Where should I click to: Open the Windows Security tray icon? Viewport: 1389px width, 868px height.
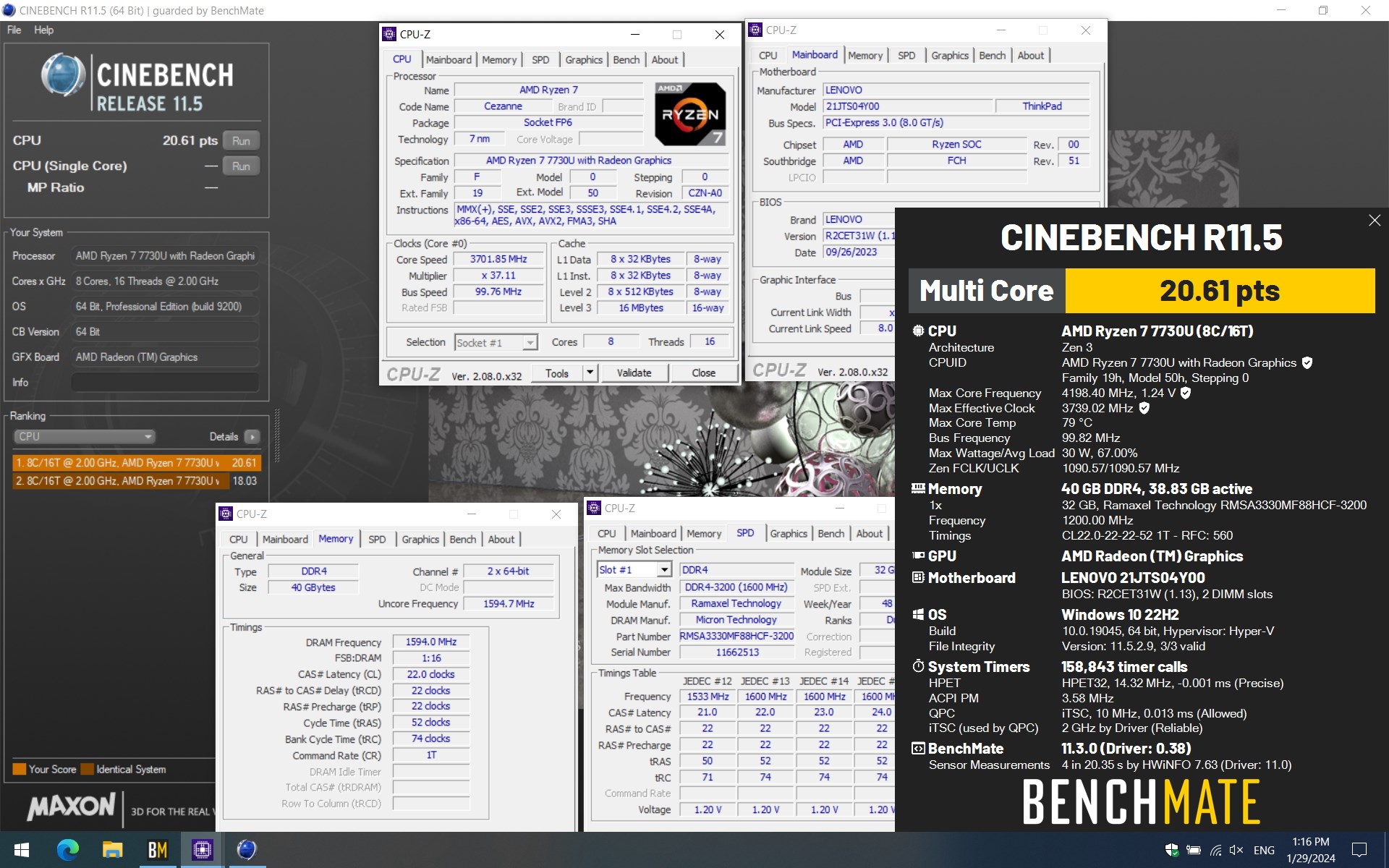(x=1172, y=850)
